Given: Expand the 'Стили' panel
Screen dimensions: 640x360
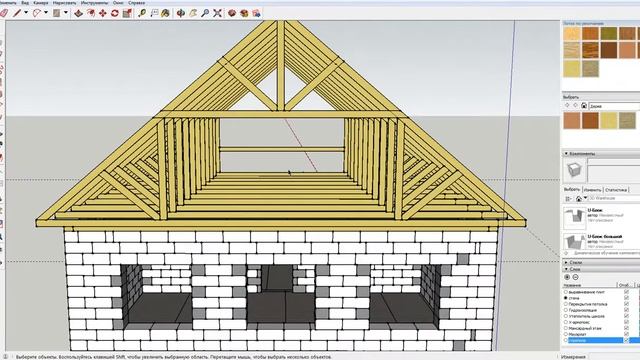Looking at the screenshot, I should click(x=566, y=262).
